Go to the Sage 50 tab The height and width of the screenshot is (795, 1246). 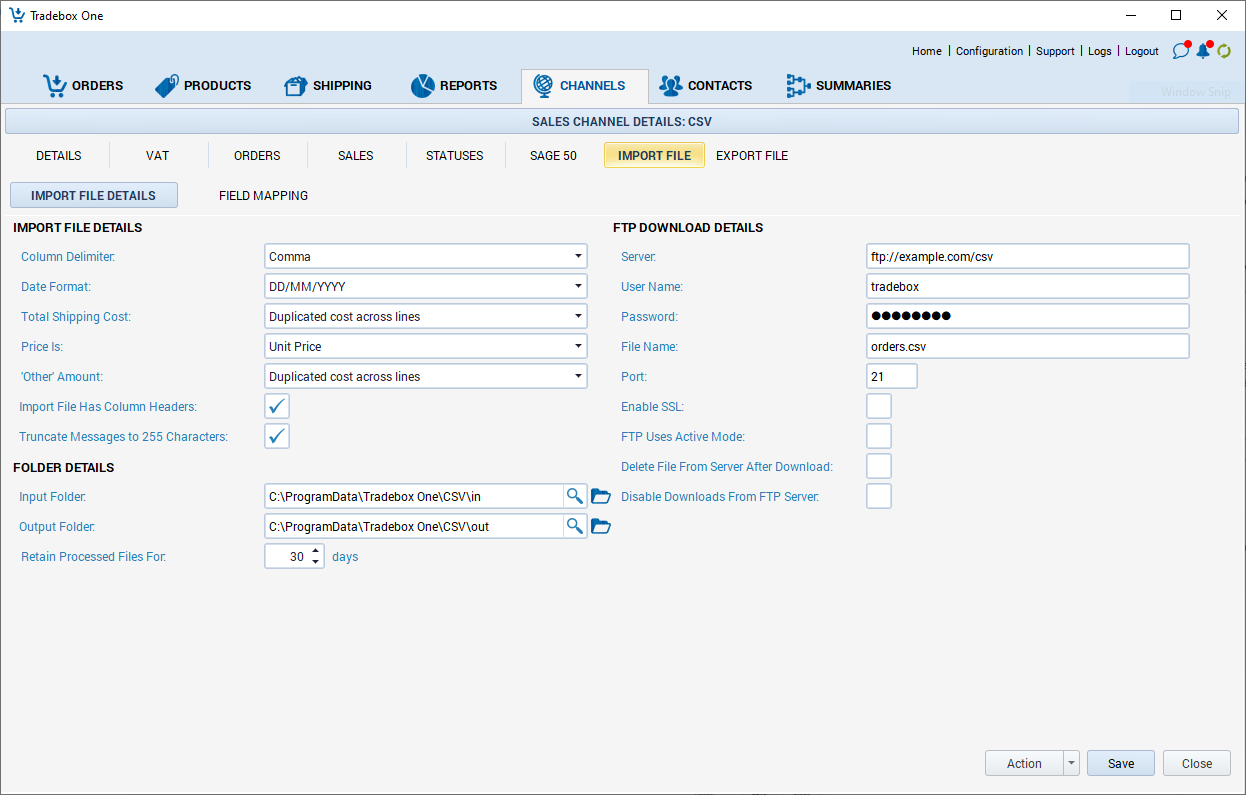(553, 155)
